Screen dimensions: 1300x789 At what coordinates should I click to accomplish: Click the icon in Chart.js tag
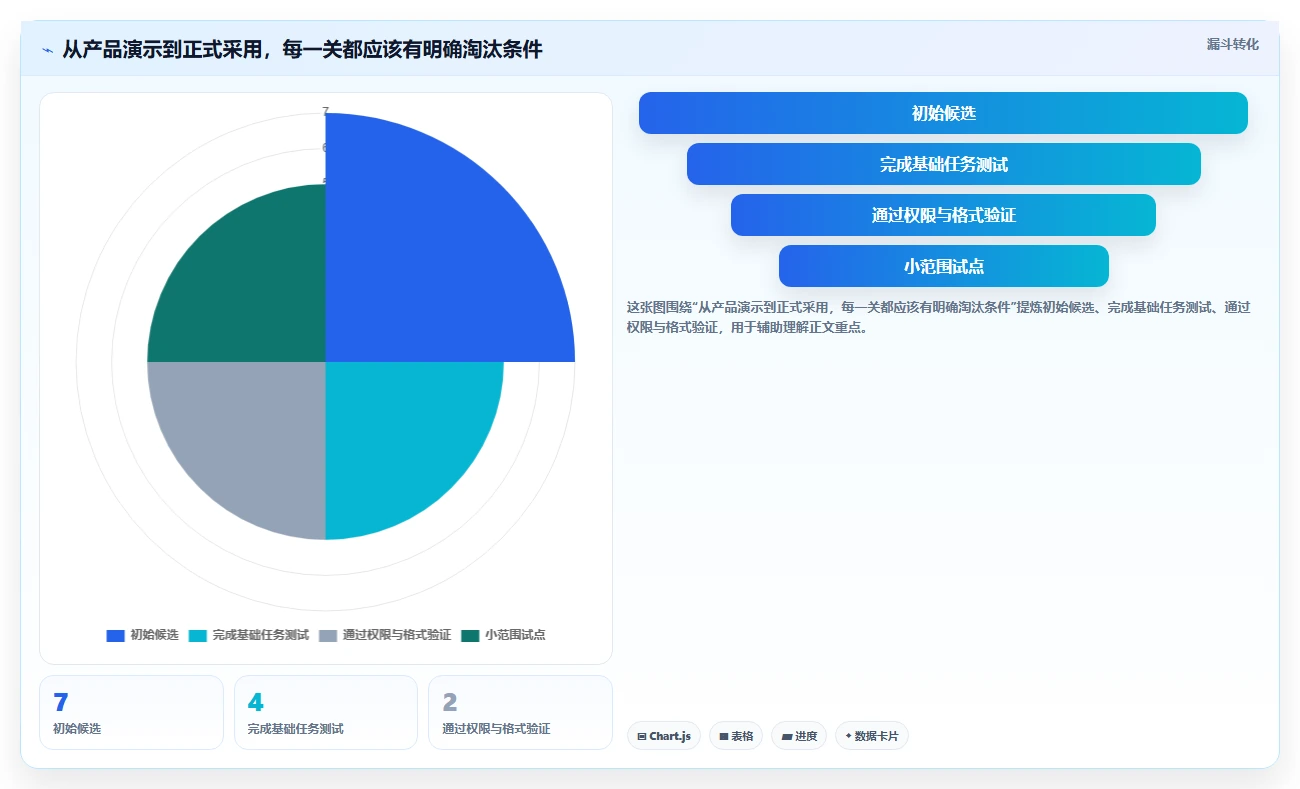coord(642,736)
